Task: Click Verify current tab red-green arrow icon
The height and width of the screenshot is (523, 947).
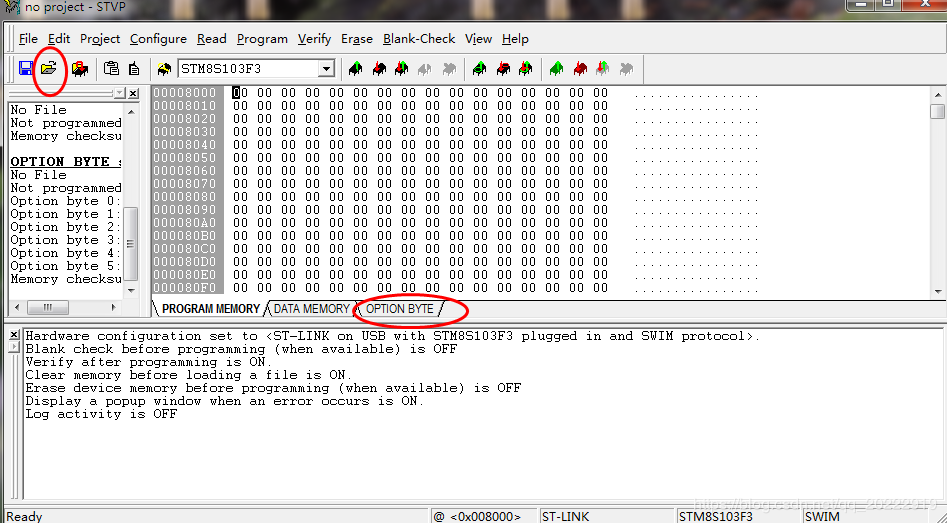Action: (x=402, y=69)
